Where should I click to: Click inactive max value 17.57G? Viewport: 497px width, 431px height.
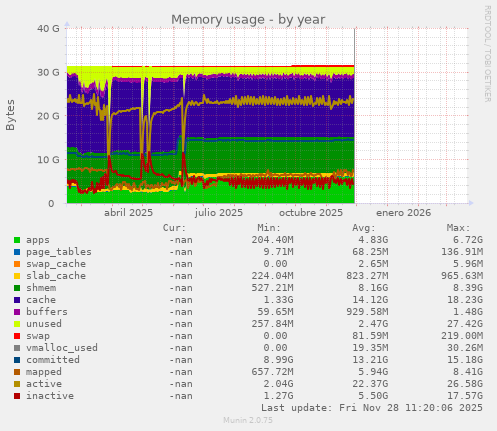tap(465, 396)
